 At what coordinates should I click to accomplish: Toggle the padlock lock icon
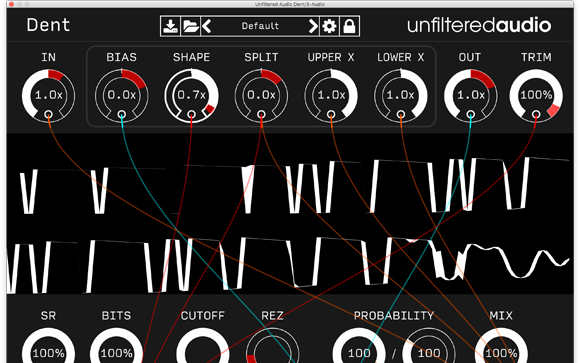tap(349, 26)
